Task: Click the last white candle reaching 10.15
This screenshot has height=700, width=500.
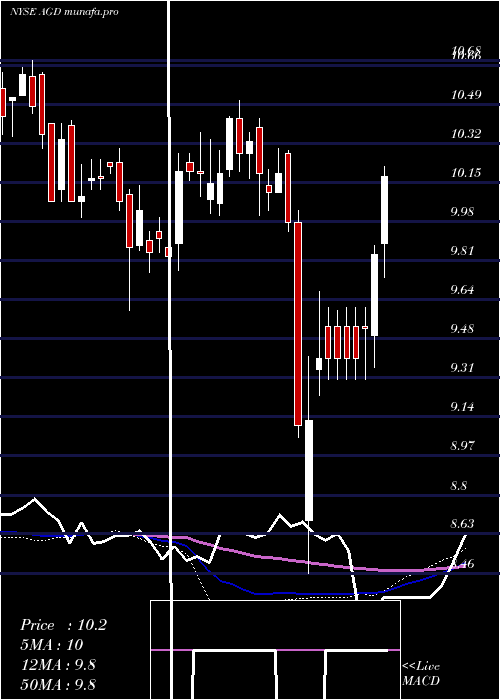Action: (384, 210)
